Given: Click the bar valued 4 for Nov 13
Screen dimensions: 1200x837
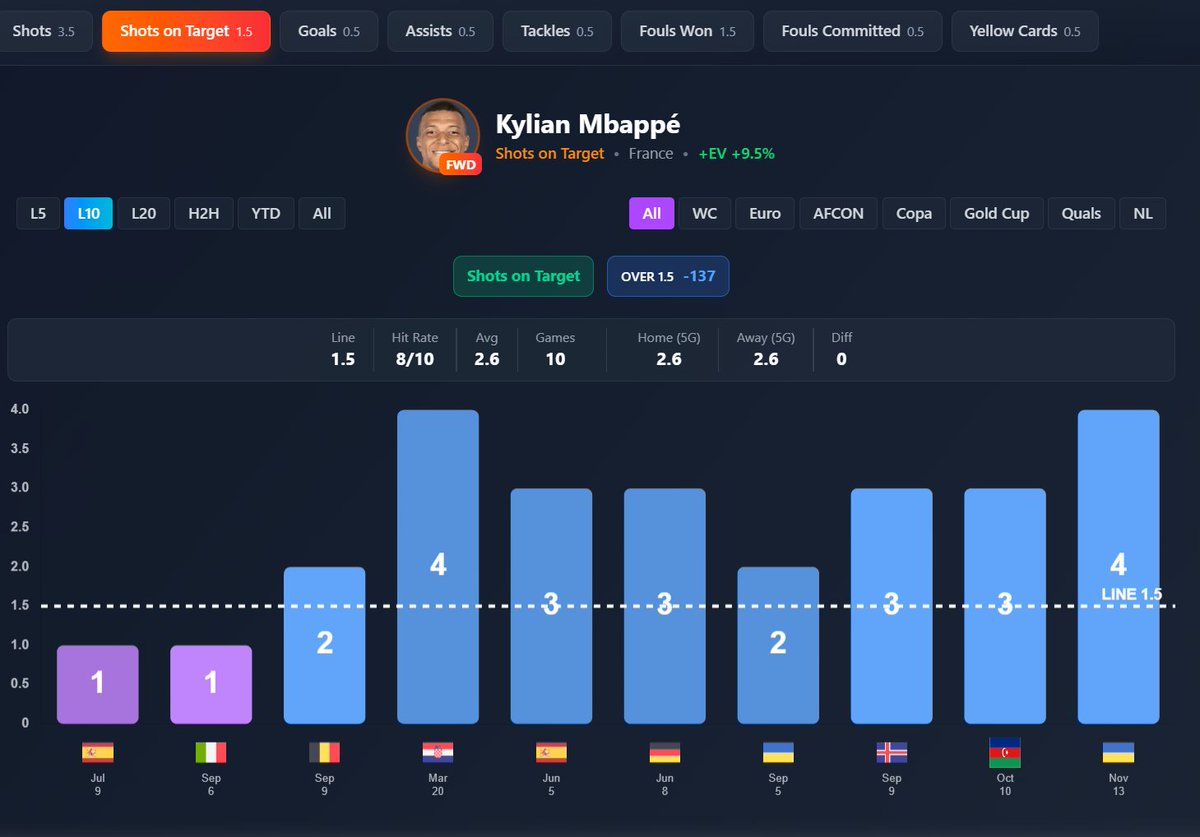Looking at the screenshot, I should pyautogui.click(x=1118, y=567).
